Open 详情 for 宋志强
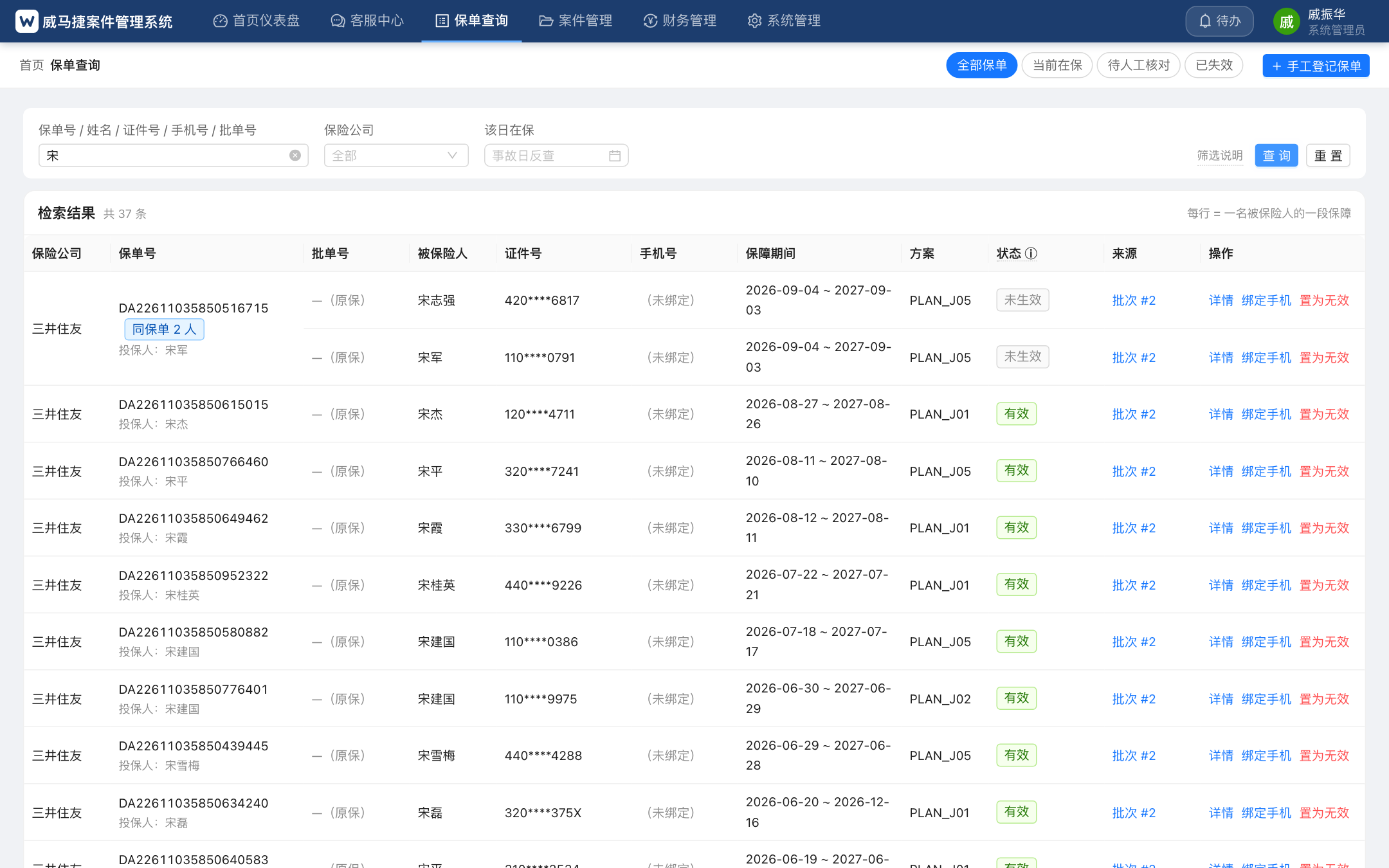Viewport: 1389px width, 868px height. tap(1221, 300)
